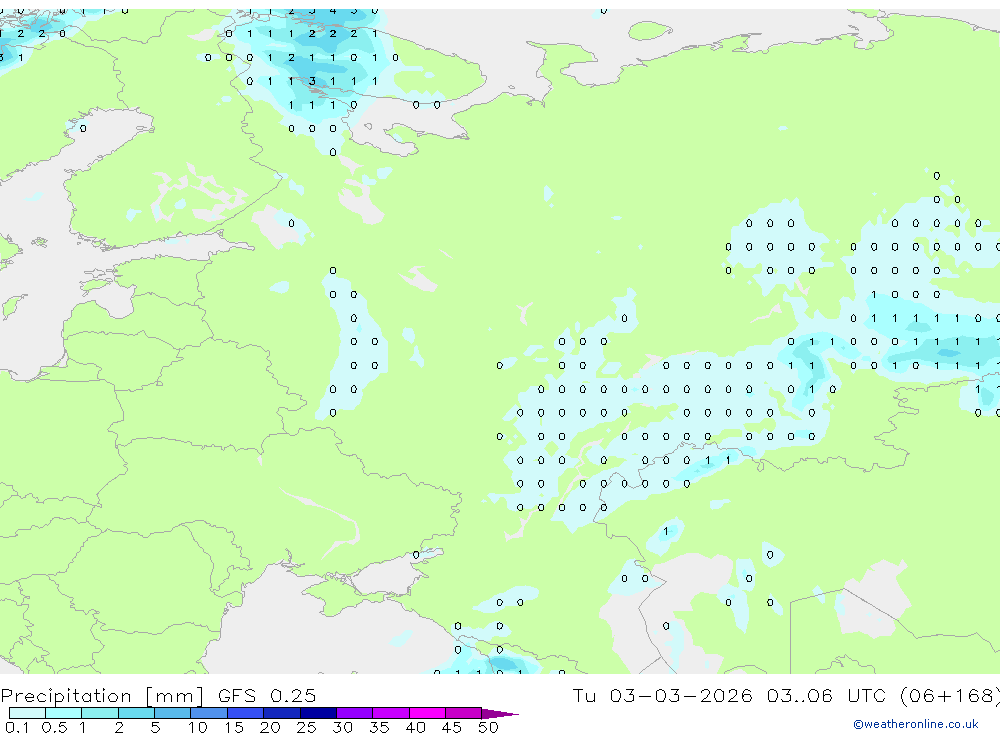The height and width of the screenshot is (733, 1000).
Task: Choose the 20–25 mm dark blue swatch
Action: (282, 713)
